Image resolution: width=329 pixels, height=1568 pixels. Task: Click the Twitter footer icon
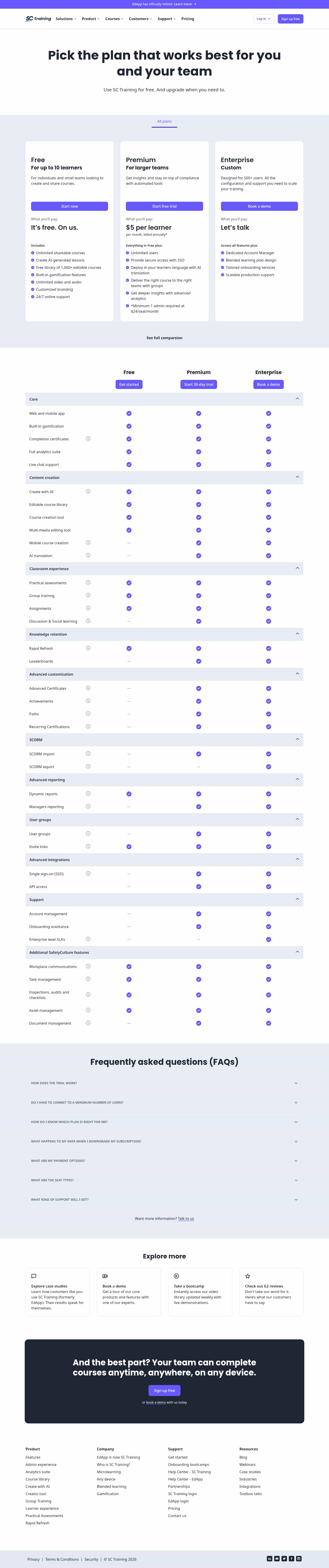coord(284,1559)
